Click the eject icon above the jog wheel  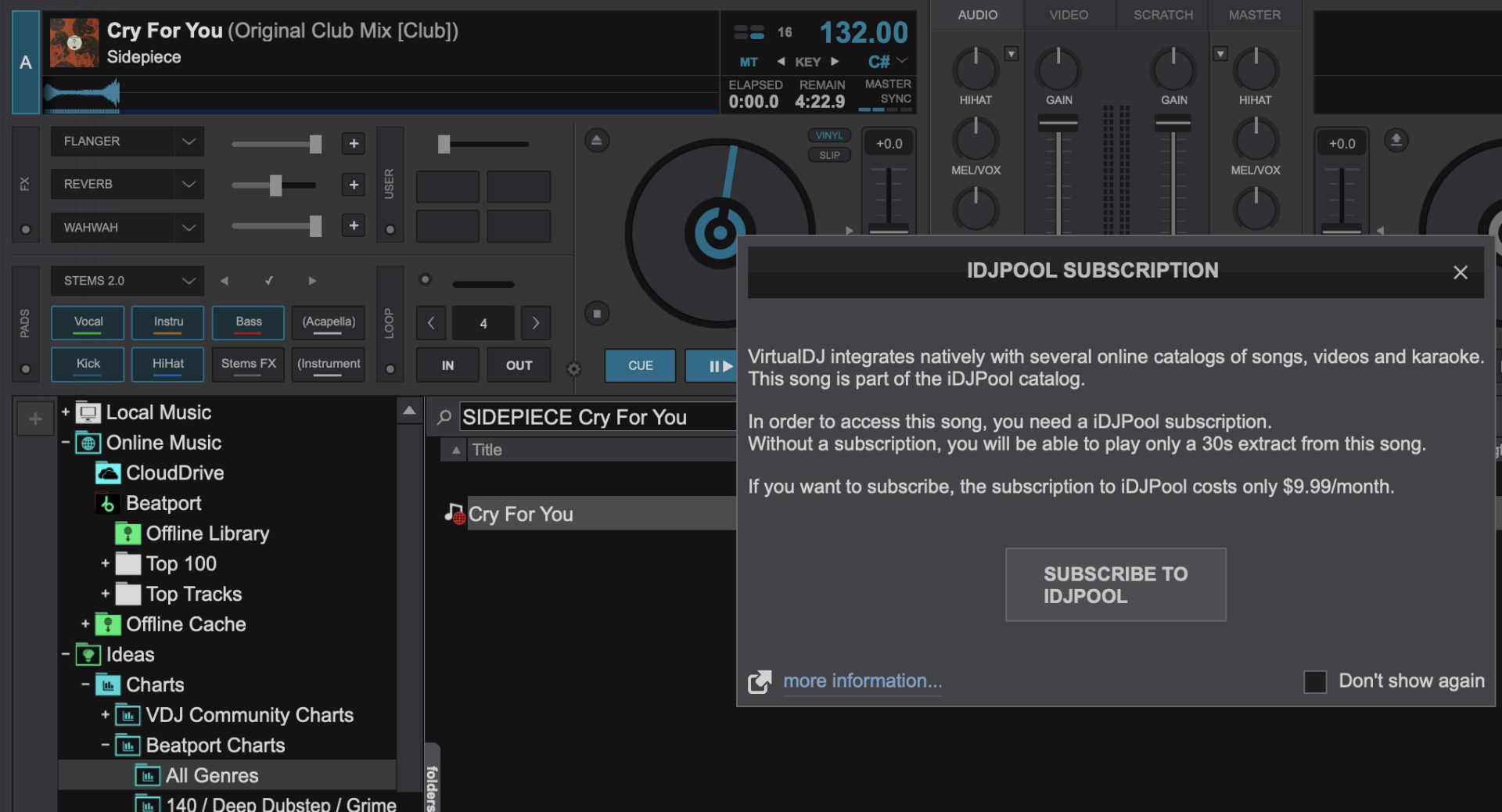click(597, 139)
